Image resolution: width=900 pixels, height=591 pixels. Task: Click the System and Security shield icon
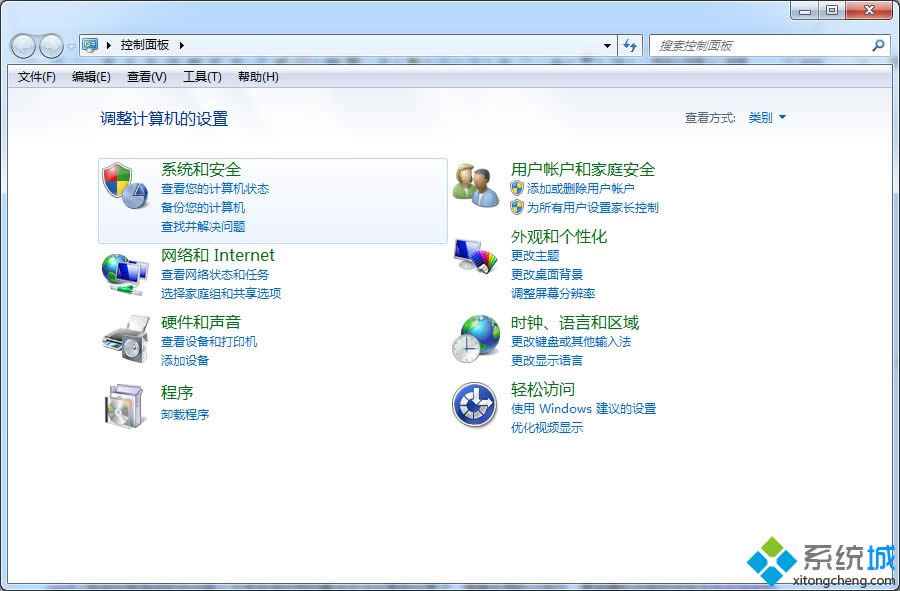125,186
